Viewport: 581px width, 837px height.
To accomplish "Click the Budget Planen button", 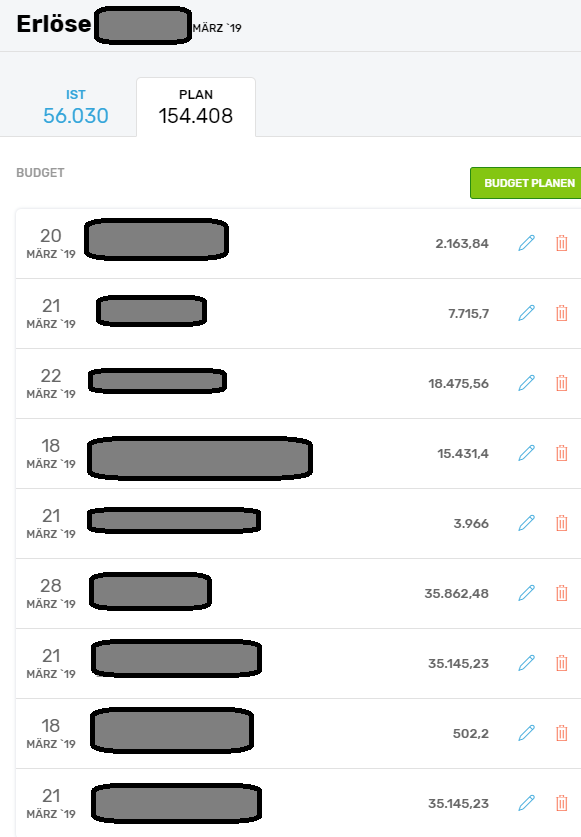I will point(526,183).
